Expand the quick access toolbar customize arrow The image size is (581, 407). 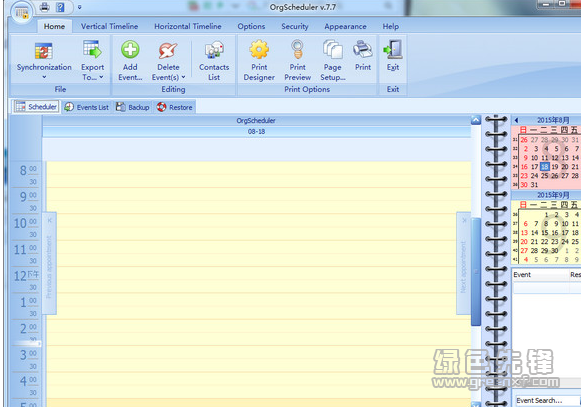pyautogui.click(x=79, y=7)
